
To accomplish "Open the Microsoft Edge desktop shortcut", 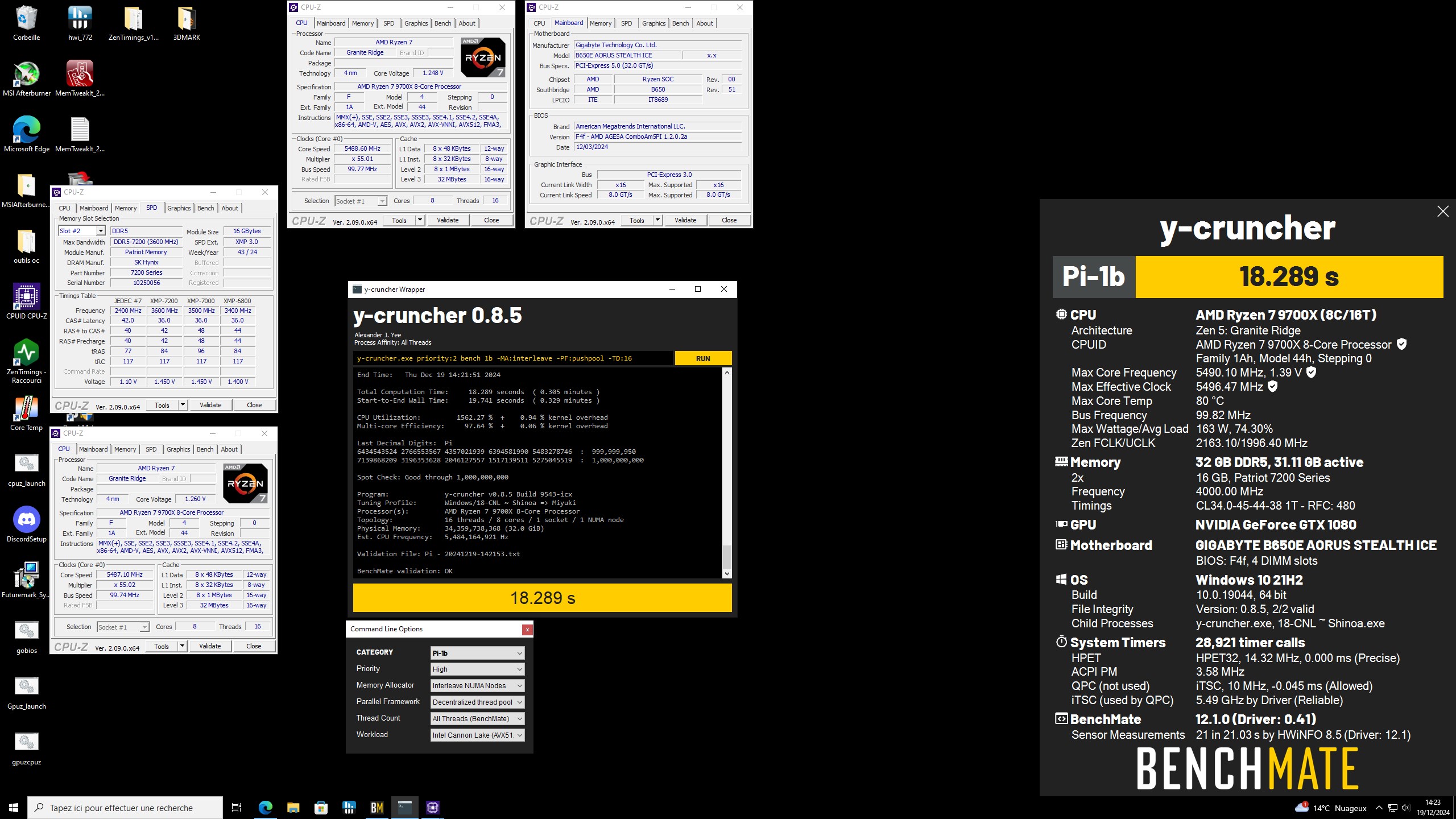I will 26,134.
